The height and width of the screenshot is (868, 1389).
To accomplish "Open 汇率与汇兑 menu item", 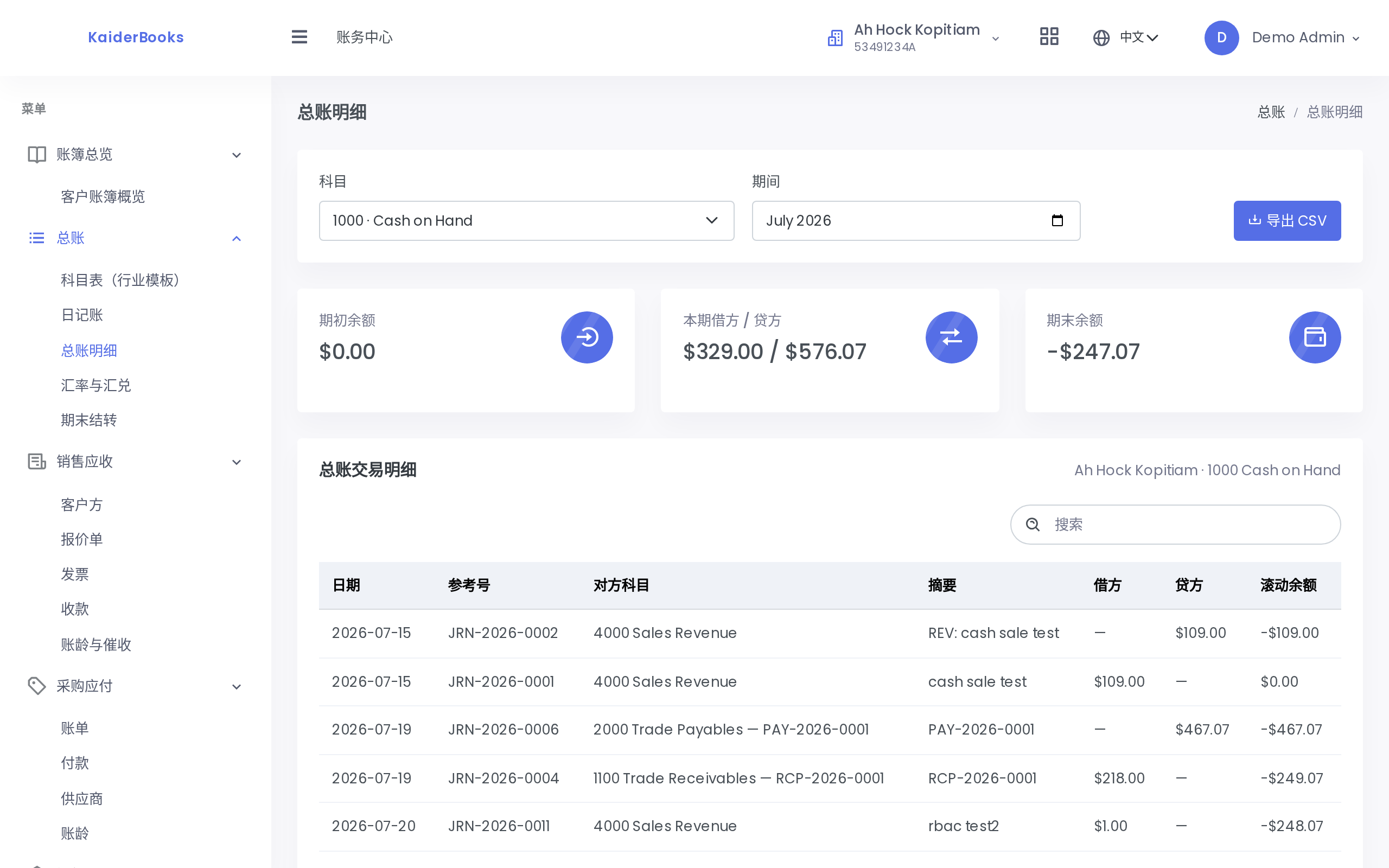I will pos(96,385).
